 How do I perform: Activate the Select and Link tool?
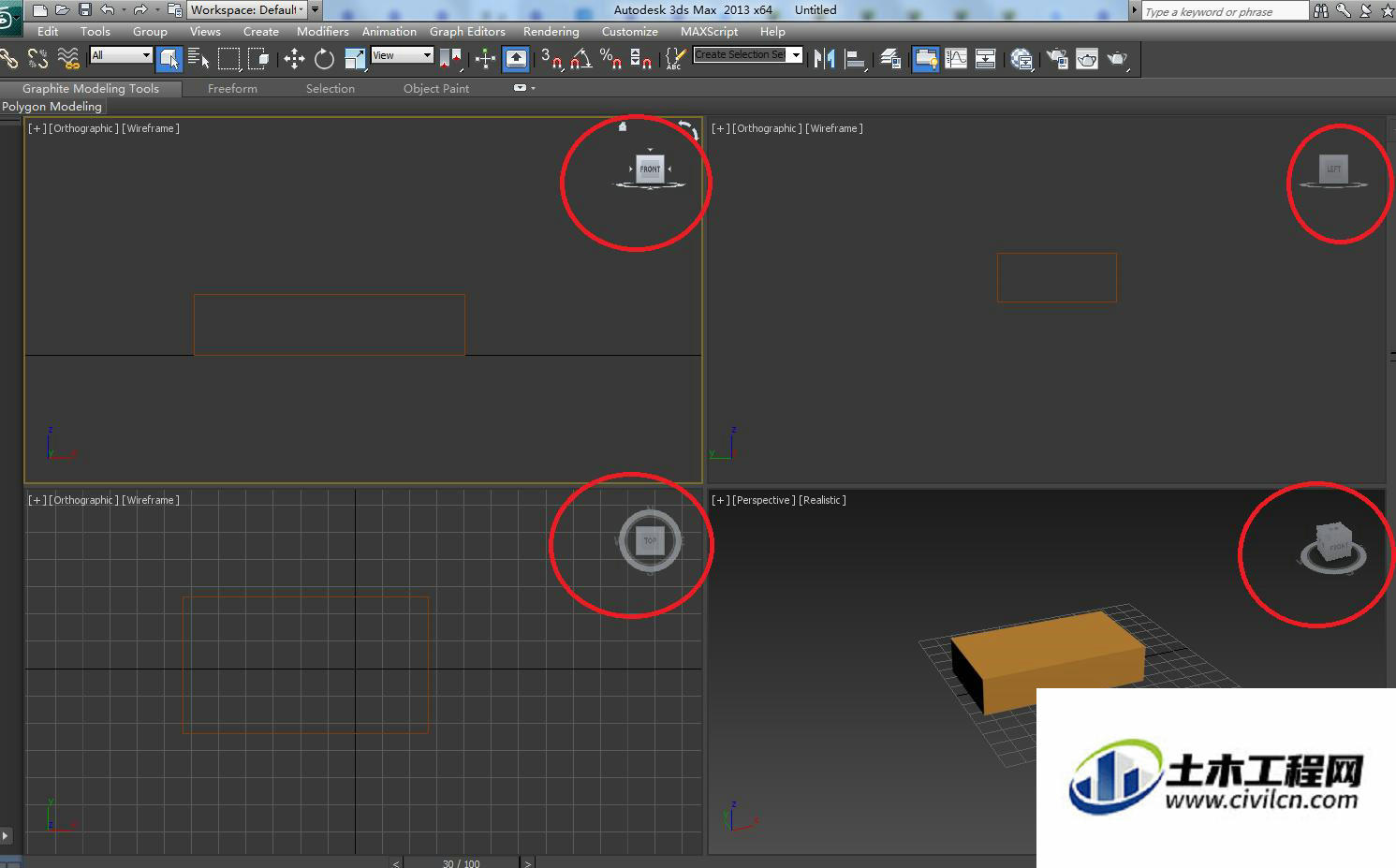pyautogui.click(x=9, y=59)
